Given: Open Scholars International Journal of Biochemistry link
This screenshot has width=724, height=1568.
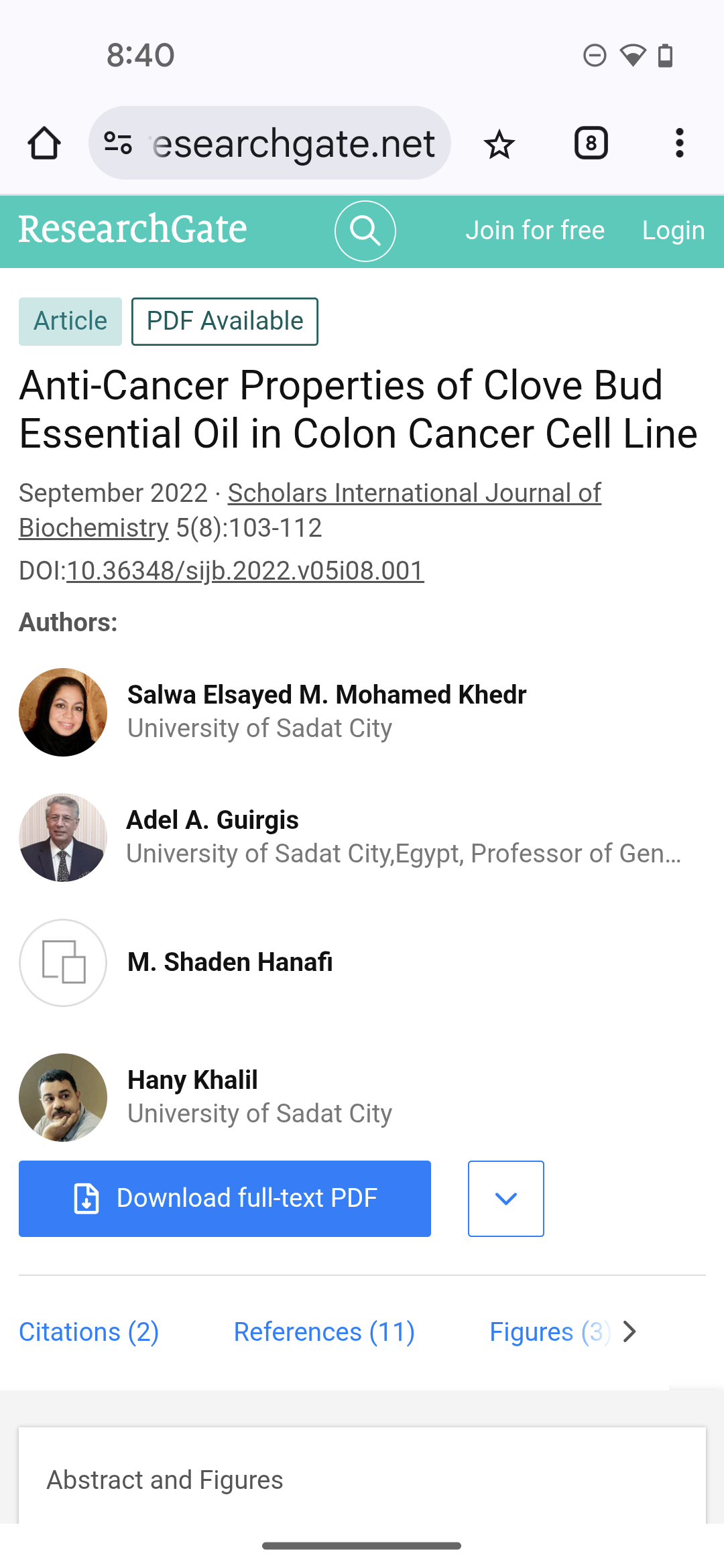Looking at the screenshot, I should coord(414,494).
